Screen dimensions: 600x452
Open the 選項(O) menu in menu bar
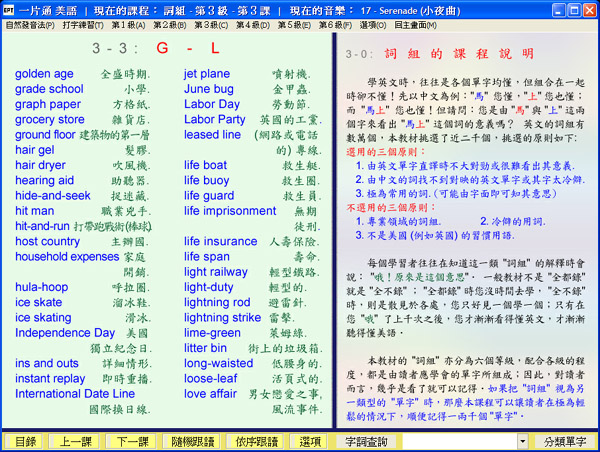[400, 24]
